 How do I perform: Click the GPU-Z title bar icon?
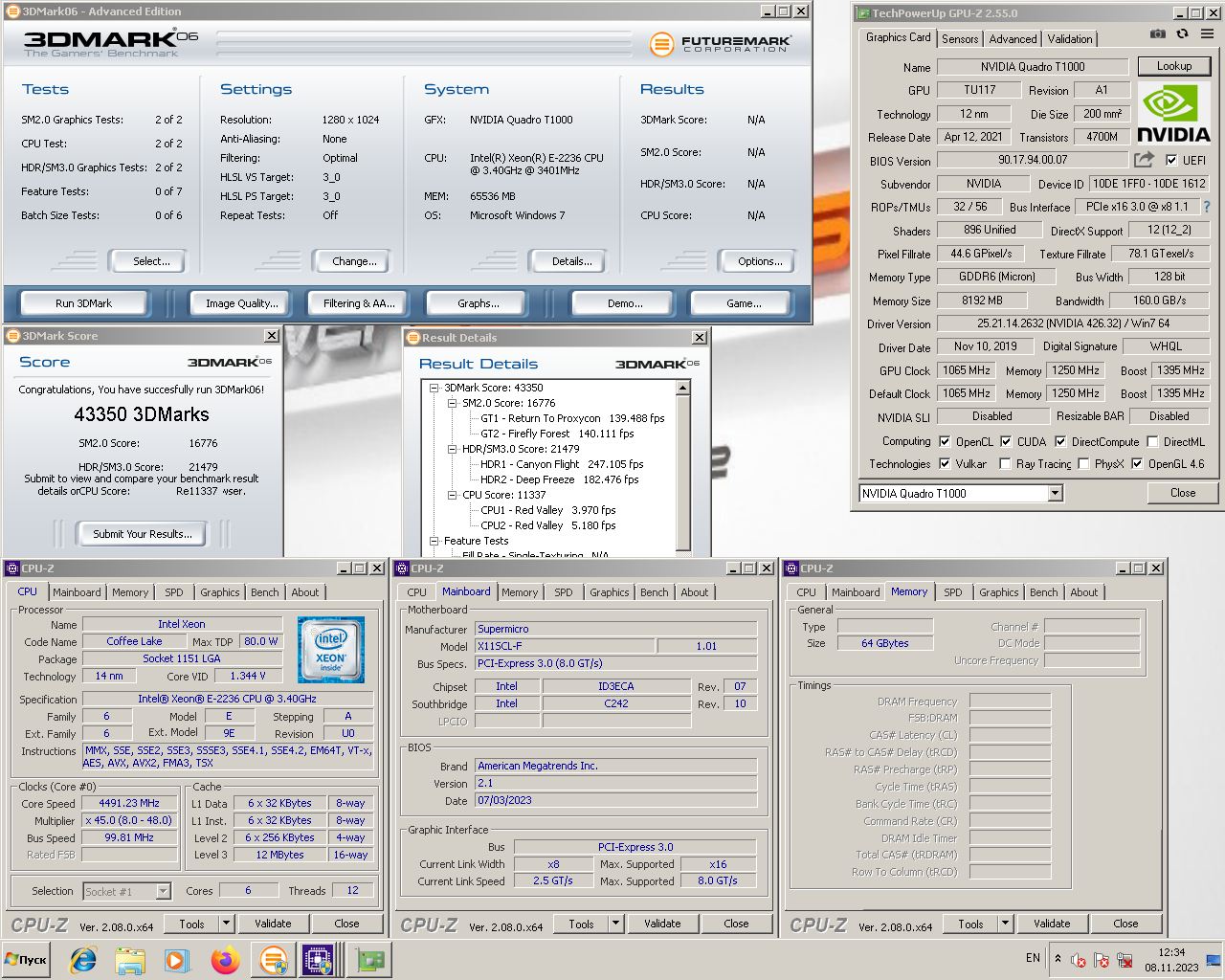tap(862, 13)
